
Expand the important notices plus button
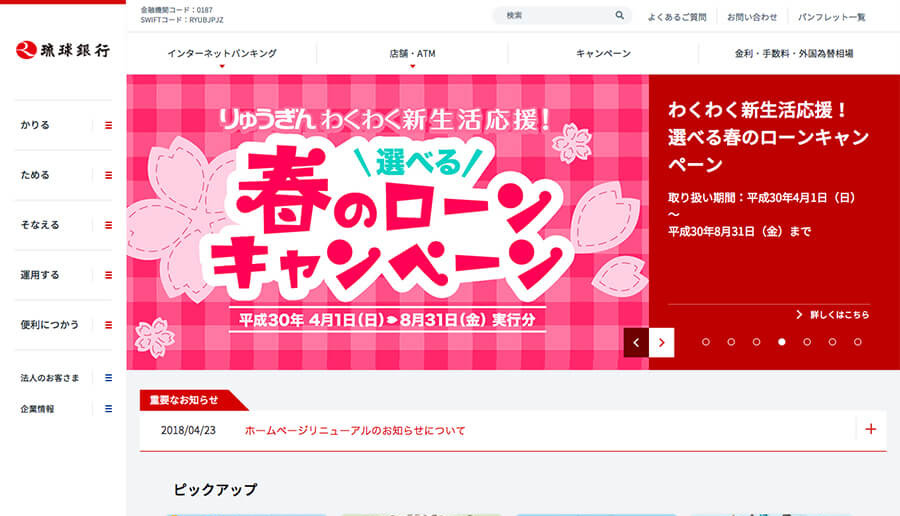point(870,429)
